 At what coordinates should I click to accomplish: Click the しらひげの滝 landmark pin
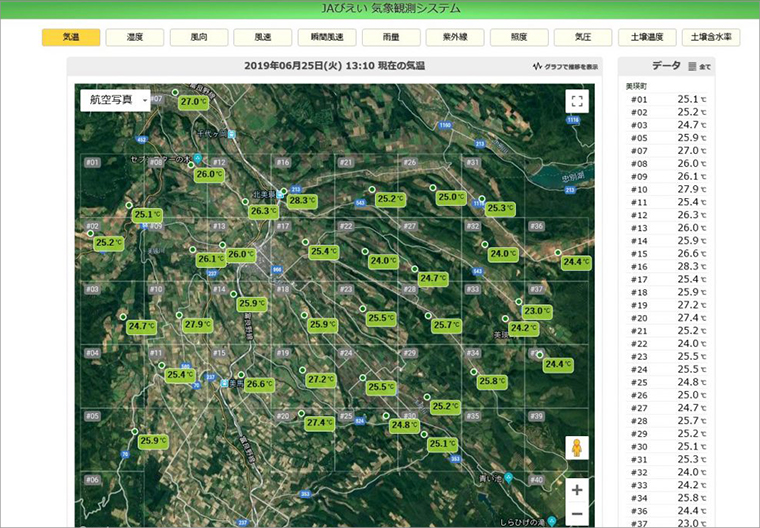552,522
